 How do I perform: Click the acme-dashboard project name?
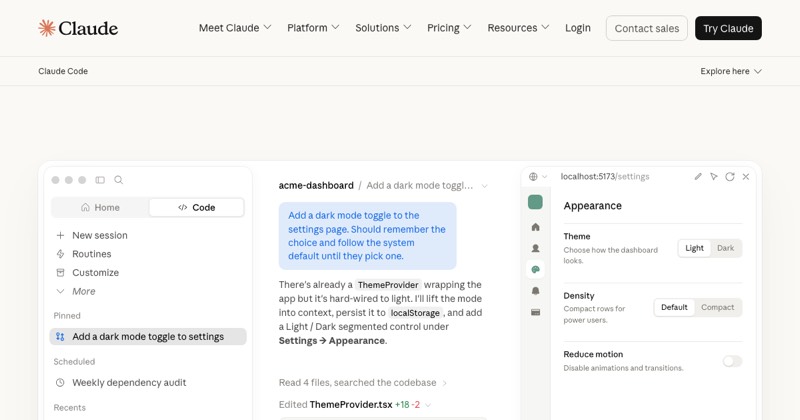tap(316, 186)
